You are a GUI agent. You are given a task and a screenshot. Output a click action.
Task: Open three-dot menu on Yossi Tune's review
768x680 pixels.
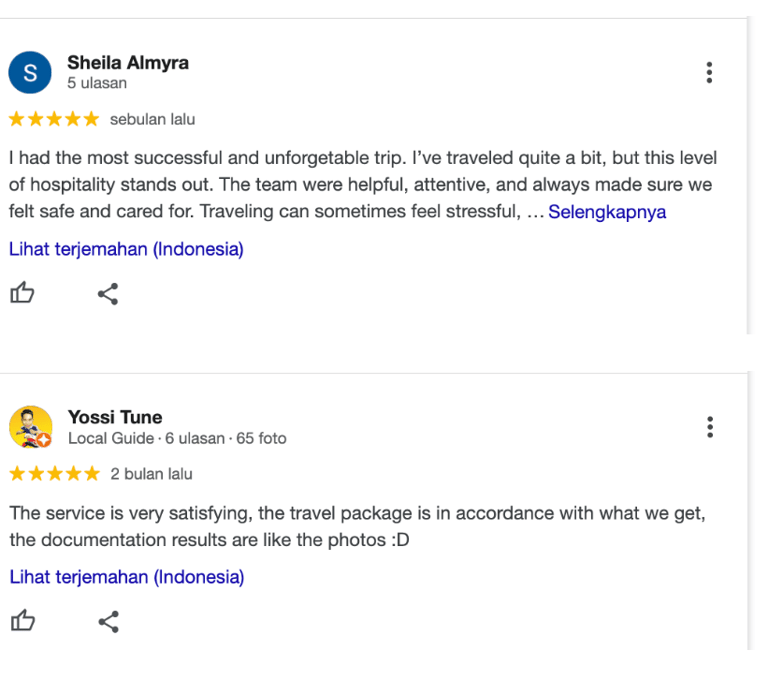(x=709, y=427)
